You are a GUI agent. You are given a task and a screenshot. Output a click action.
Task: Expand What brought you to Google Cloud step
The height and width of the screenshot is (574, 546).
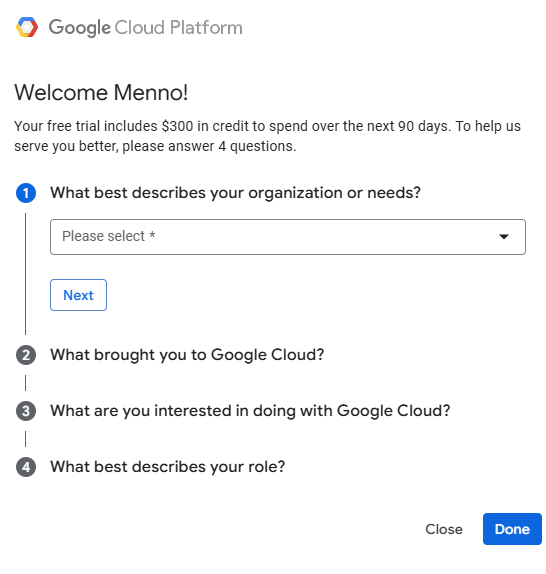point(187,355)
